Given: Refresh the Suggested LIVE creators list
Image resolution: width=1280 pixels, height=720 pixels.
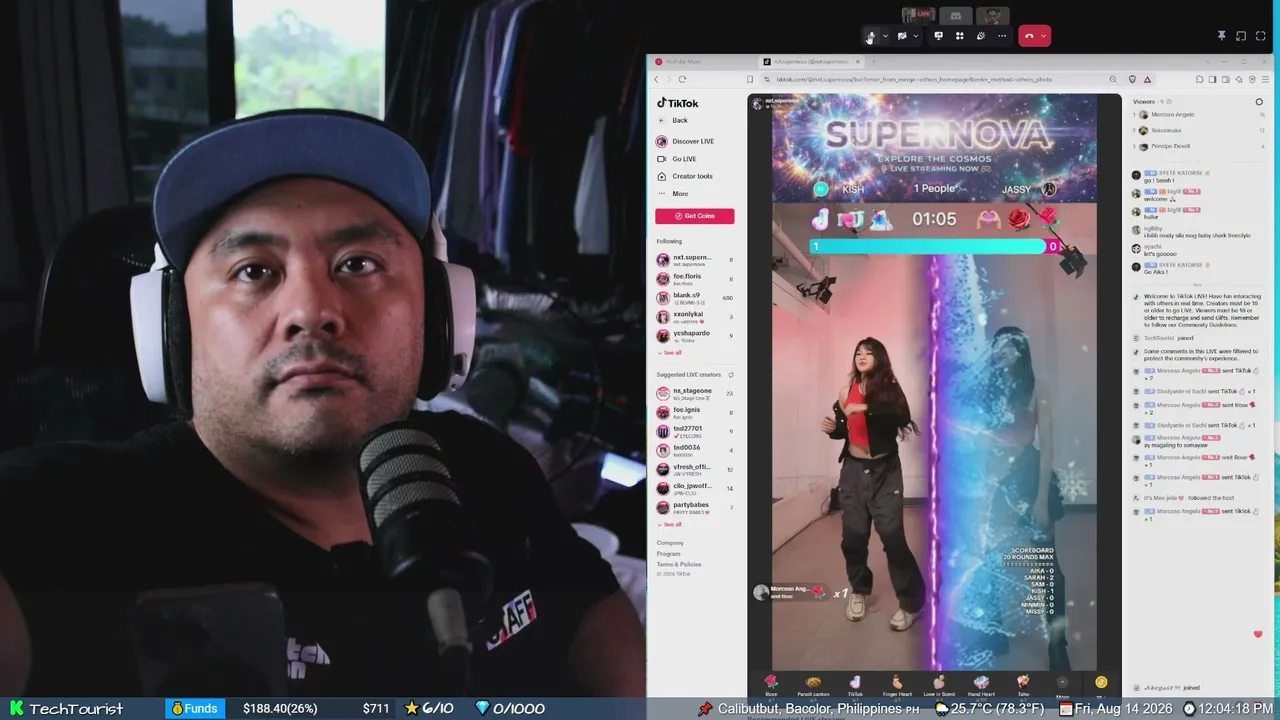Looking at the screenshot, I should [731, 375].
